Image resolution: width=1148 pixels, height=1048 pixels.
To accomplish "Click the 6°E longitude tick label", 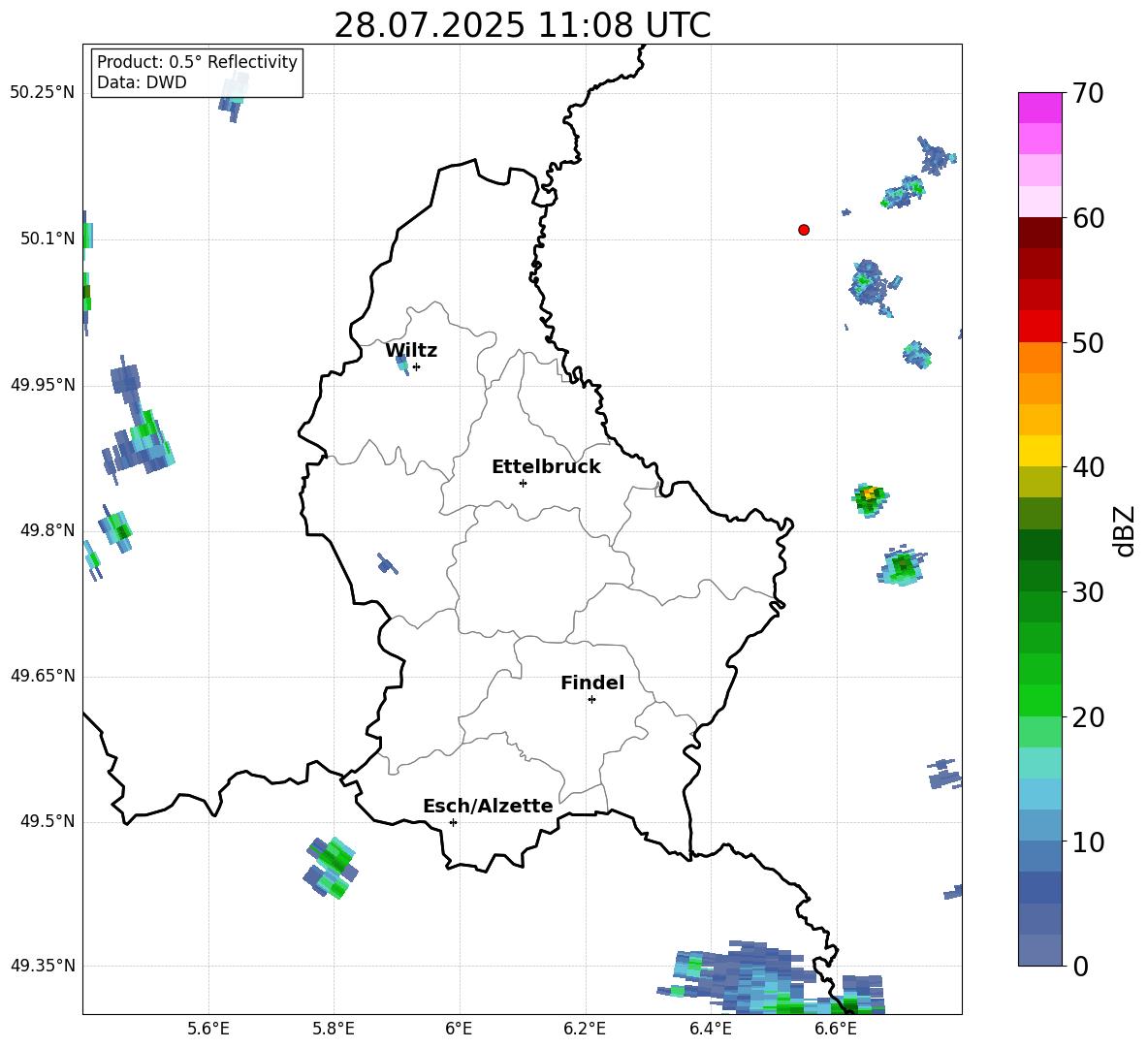I will (459, 1029).
